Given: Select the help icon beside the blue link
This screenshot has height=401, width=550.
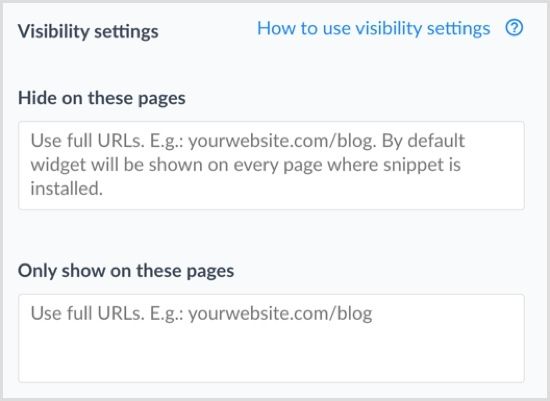Looking at the screenshot, I should click(514, 28).
